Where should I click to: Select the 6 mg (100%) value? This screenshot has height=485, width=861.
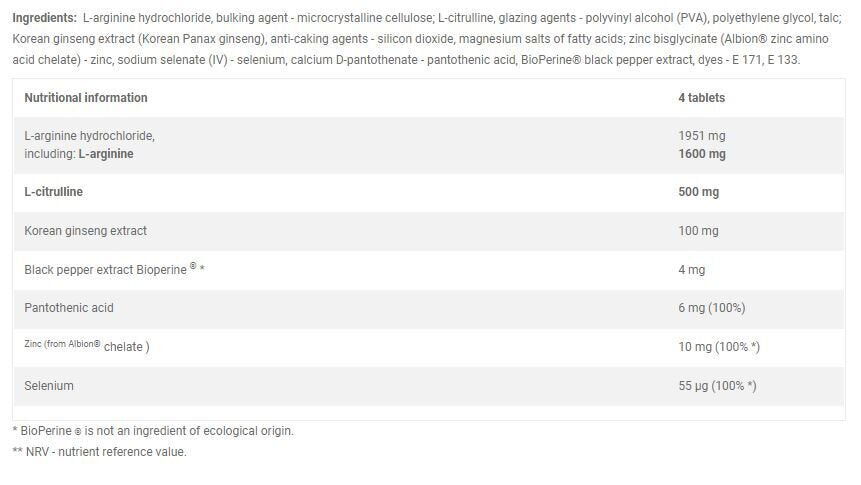711,308
